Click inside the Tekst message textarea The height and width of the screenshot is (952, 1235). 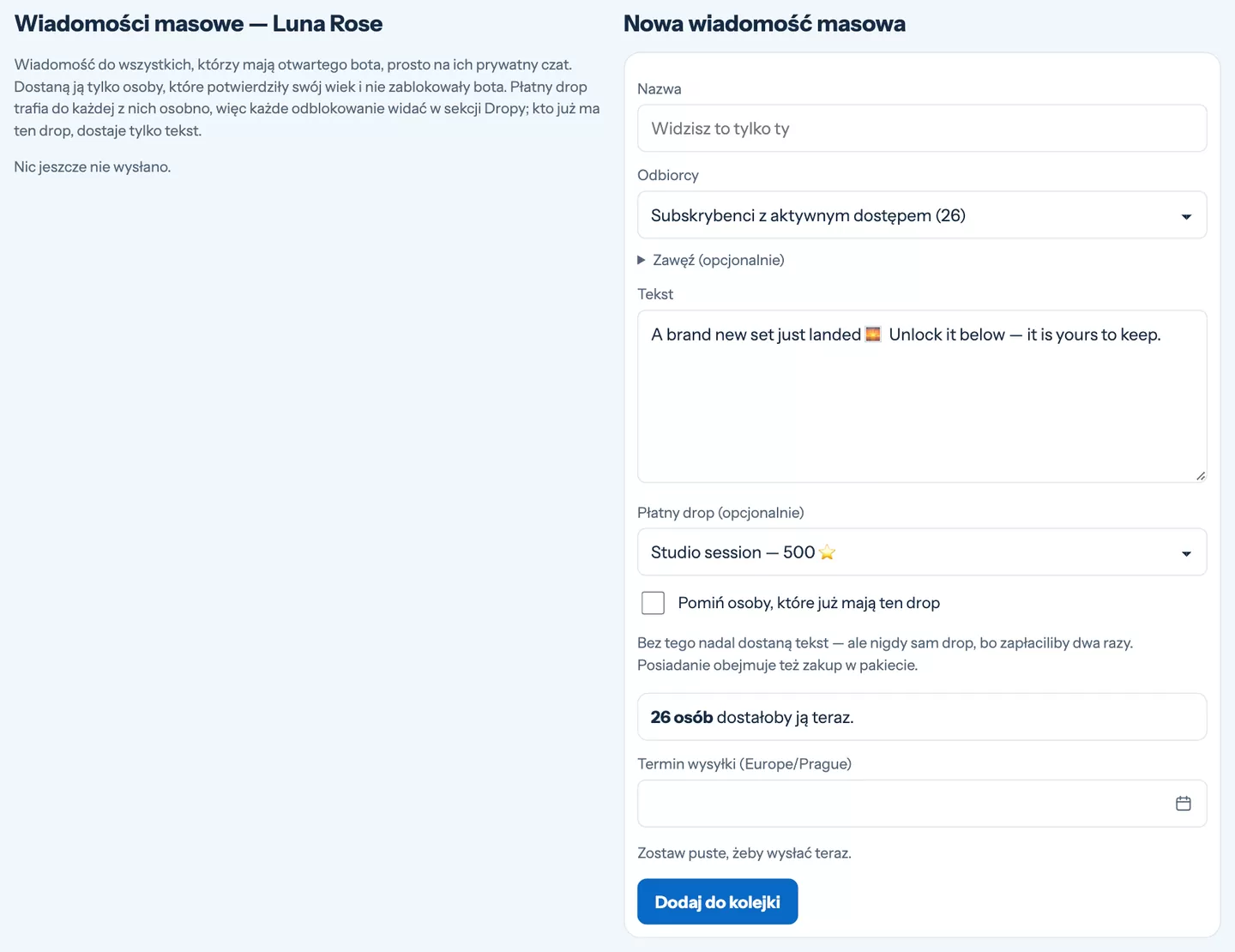[922, 396]
